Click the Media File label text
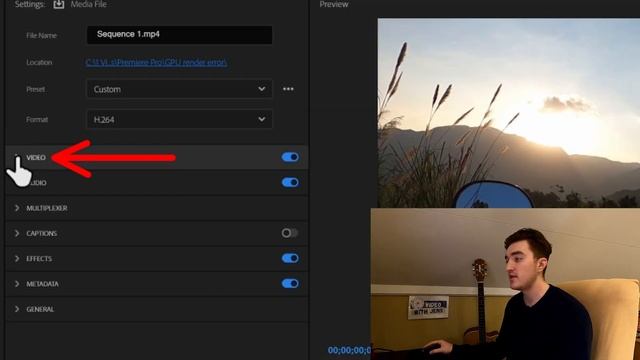 [89, 4]
